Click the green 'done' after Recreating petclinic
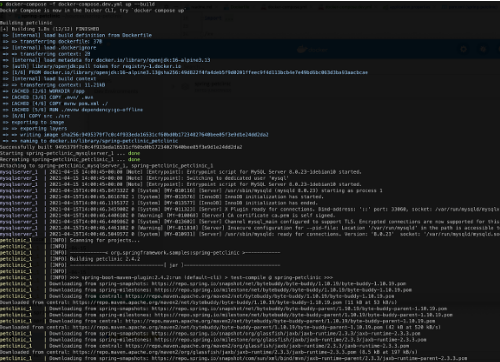This screenshot has width=500, height=362. pos(134,159)
